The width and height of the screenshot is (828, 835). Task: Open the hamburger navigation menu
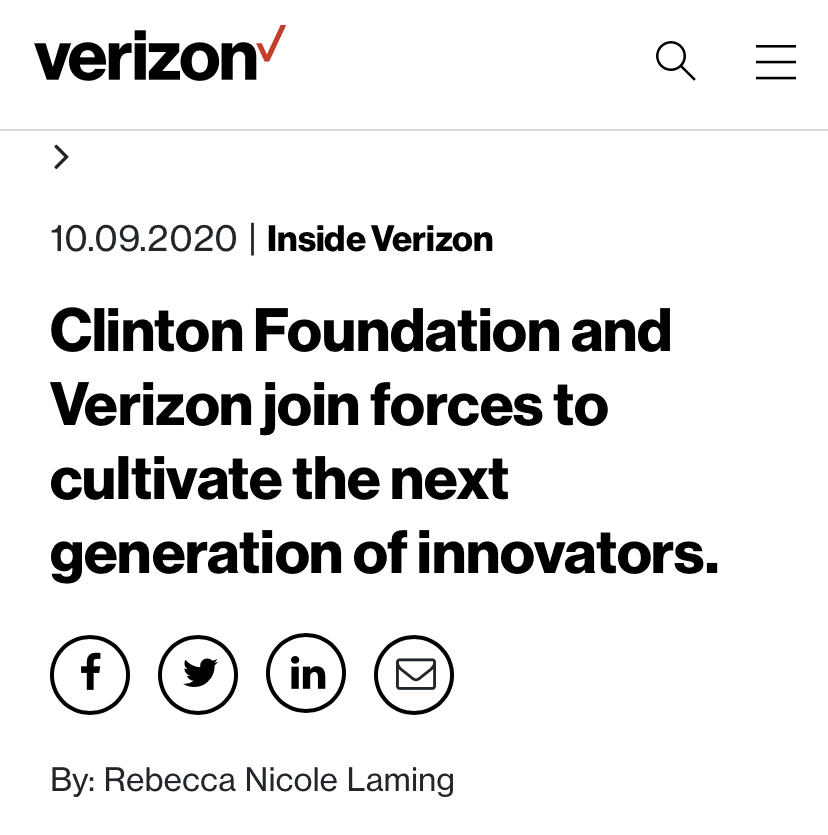tap(776, 62)
